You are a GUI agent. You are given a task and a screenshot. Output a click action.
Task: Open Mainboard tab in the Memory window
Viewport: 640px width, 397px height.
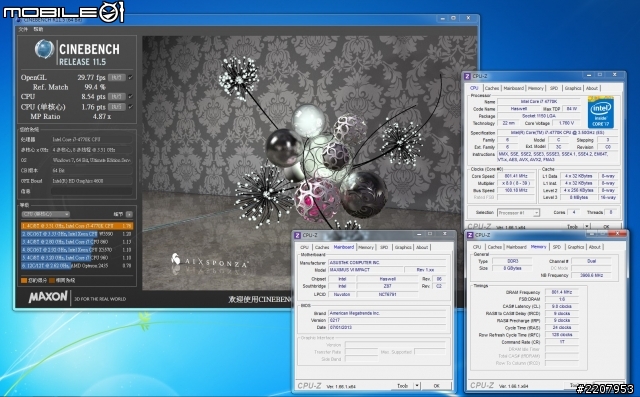pyautogui.click(x=516, y=247)
